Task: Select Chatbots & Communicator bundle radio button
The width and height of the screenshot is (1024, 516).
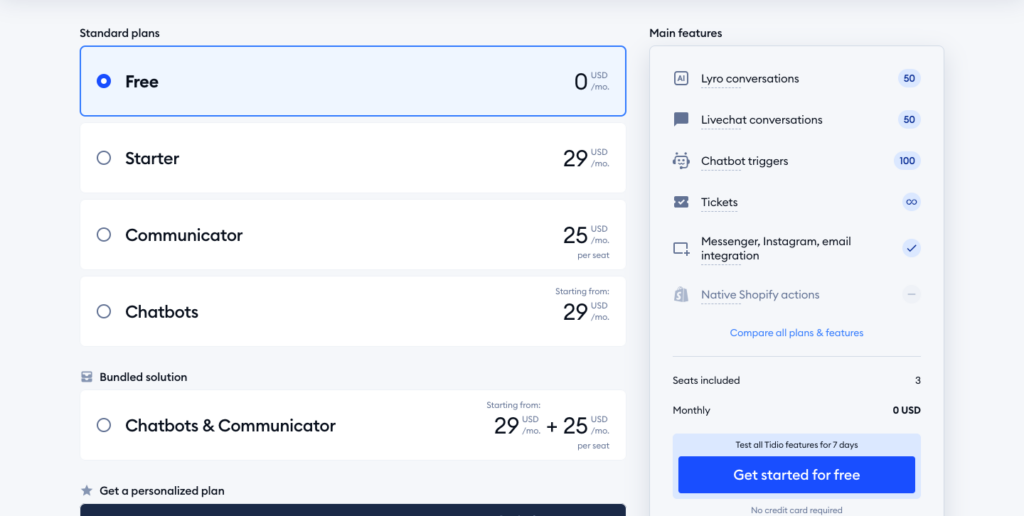Action: [x=103, y=425]
